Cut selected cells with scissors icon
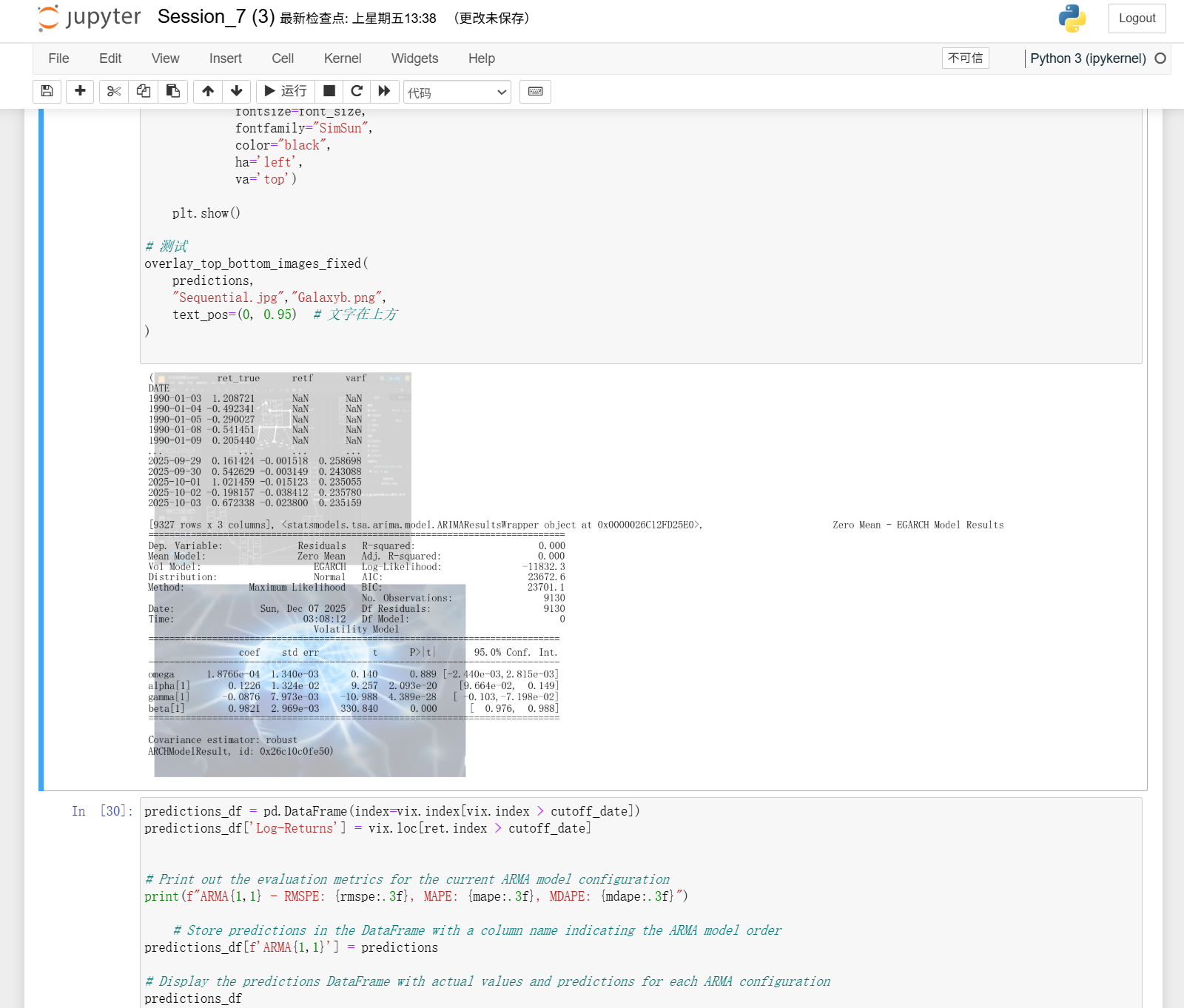1184x1008 pixels. [x=113, y=91]
